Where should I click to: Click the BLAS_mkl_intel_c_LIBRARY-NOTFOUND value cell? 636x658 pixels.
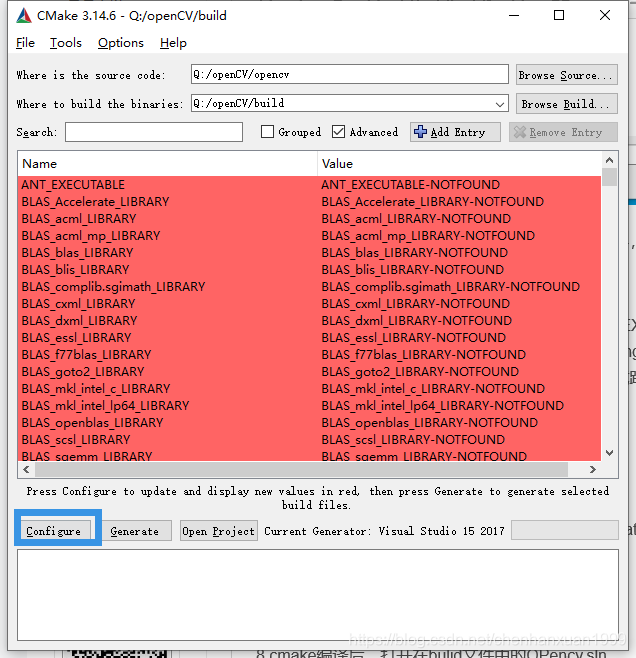click(433, 389)
